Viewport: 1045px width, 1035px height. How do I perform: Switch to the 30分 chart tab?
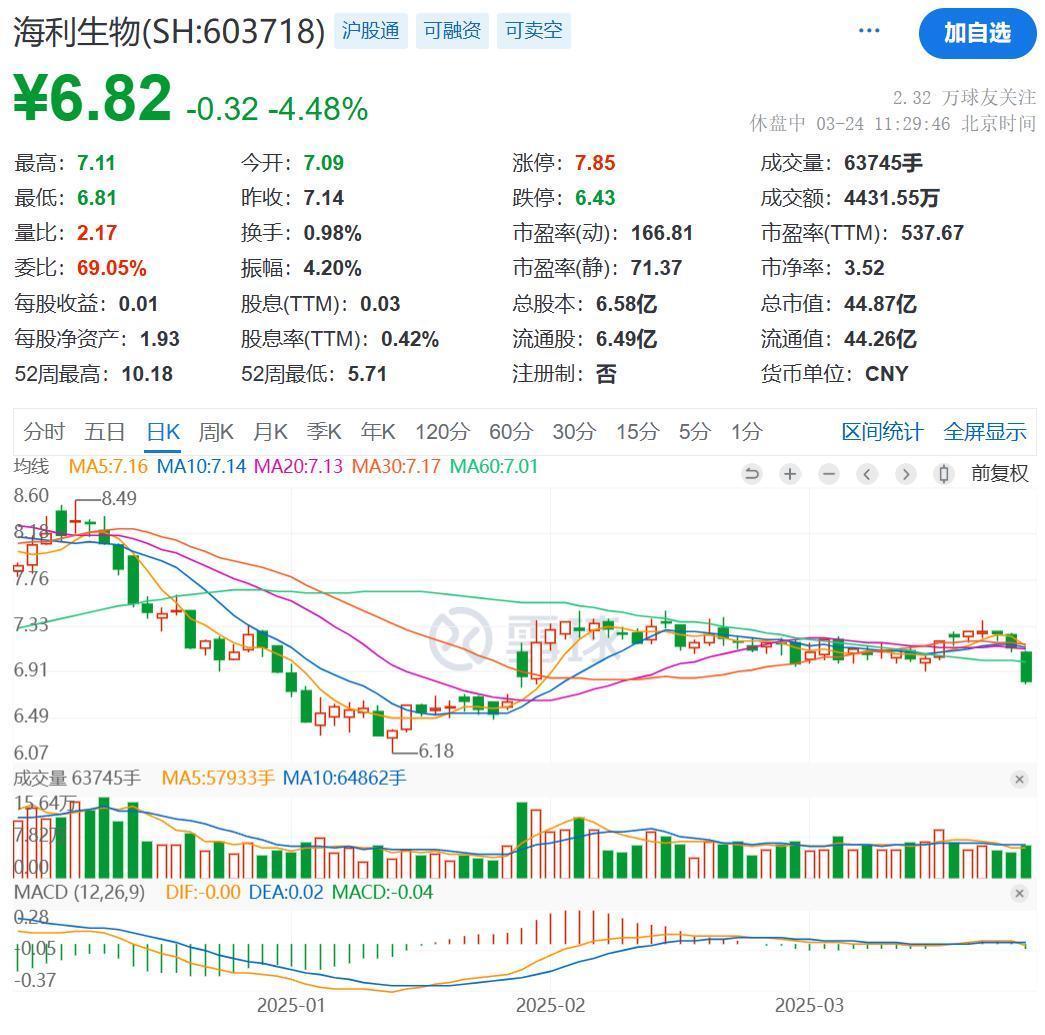point(574,432)
